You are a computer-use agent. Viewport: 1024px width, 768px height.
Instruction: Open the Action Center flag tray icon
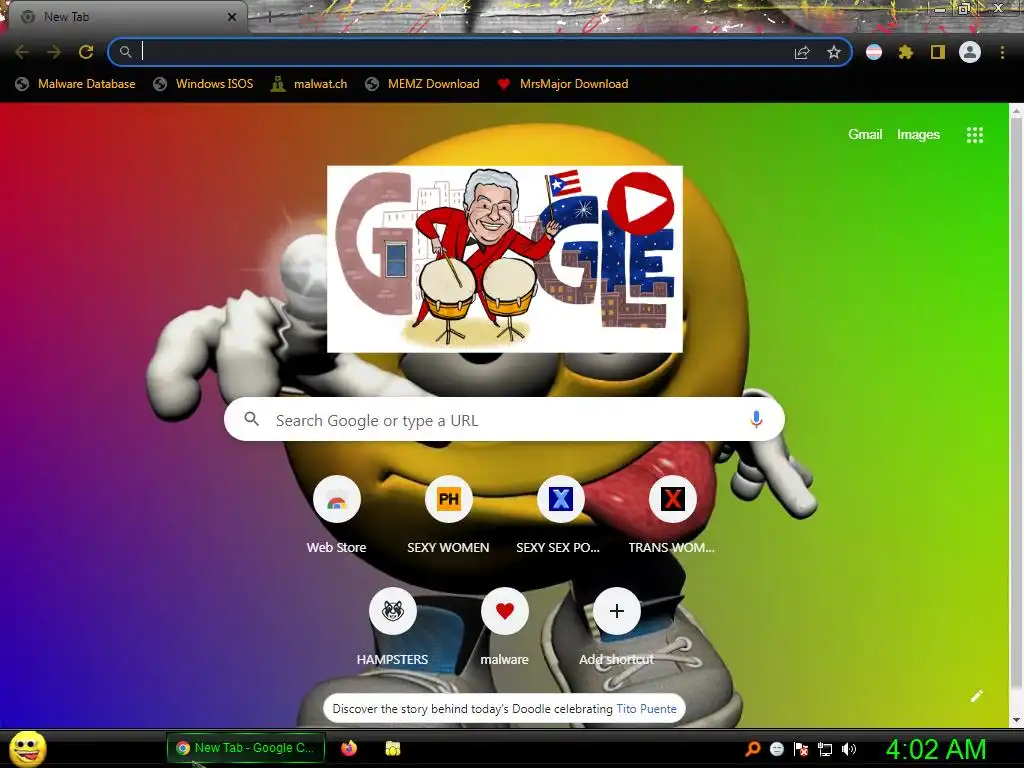[x=801, y=749]
